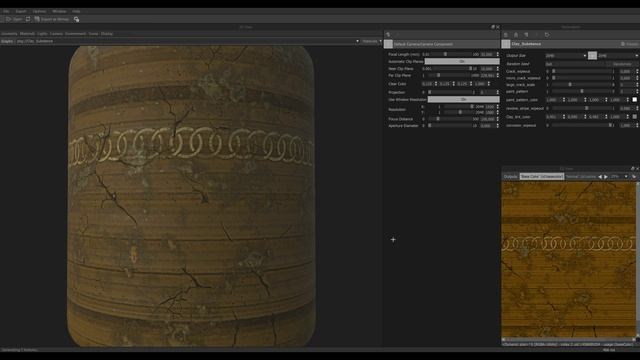Open the Geometry menu of 3D view
The image size is (640, 360).
click(9, 34)
